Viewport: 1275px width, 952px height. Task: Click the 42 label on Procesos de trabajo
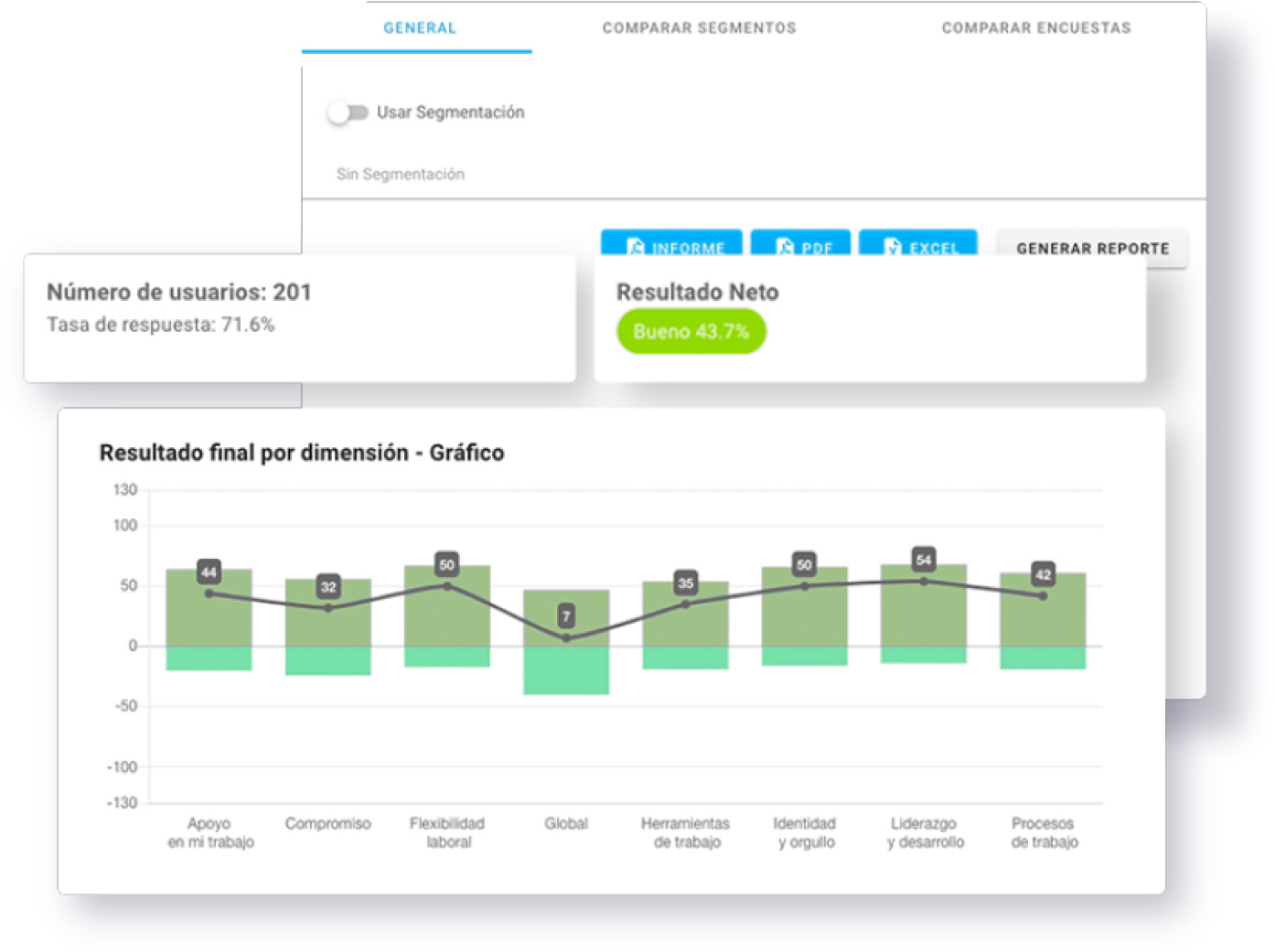1043,574
